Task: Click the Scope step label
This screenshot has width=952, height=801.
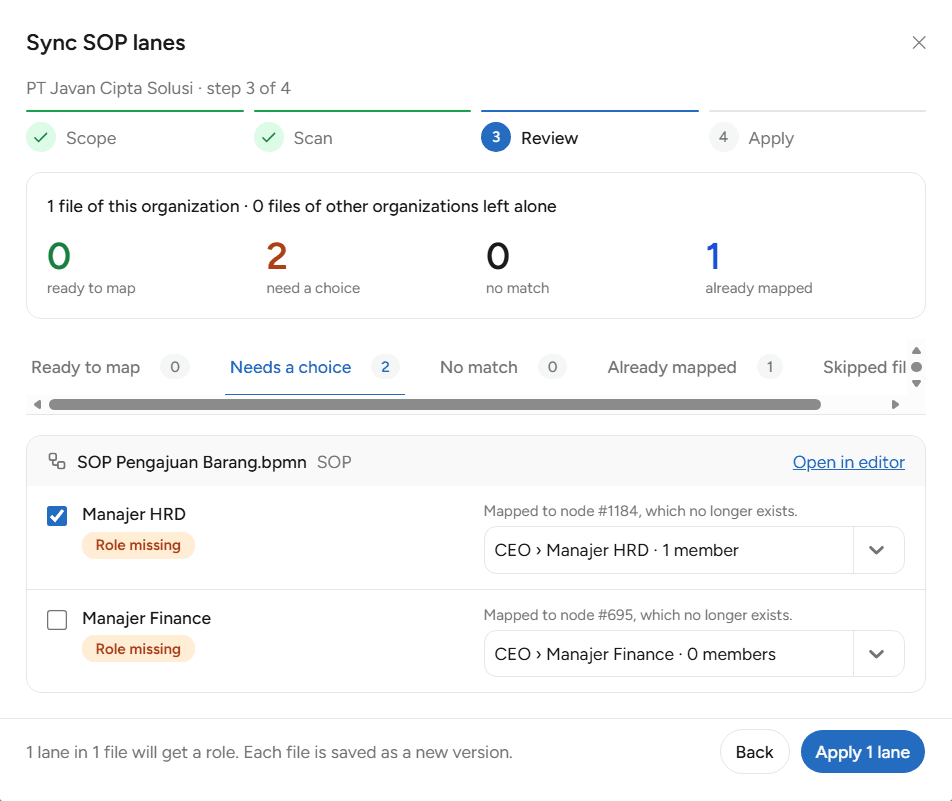Action: [91, 138]
